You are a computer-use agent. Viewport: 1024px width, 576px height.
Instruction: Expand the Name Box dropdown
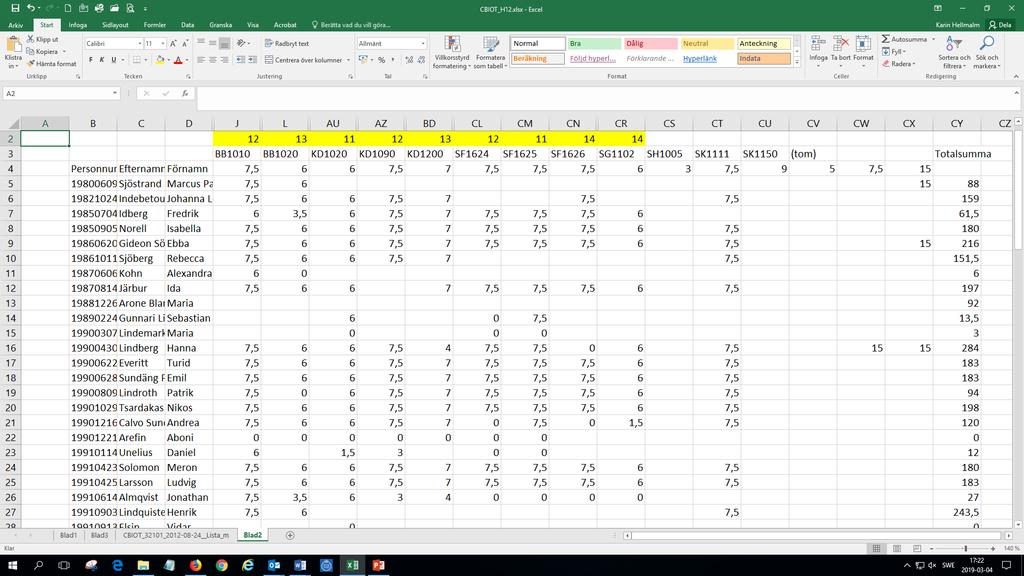[x=115, y=93]
